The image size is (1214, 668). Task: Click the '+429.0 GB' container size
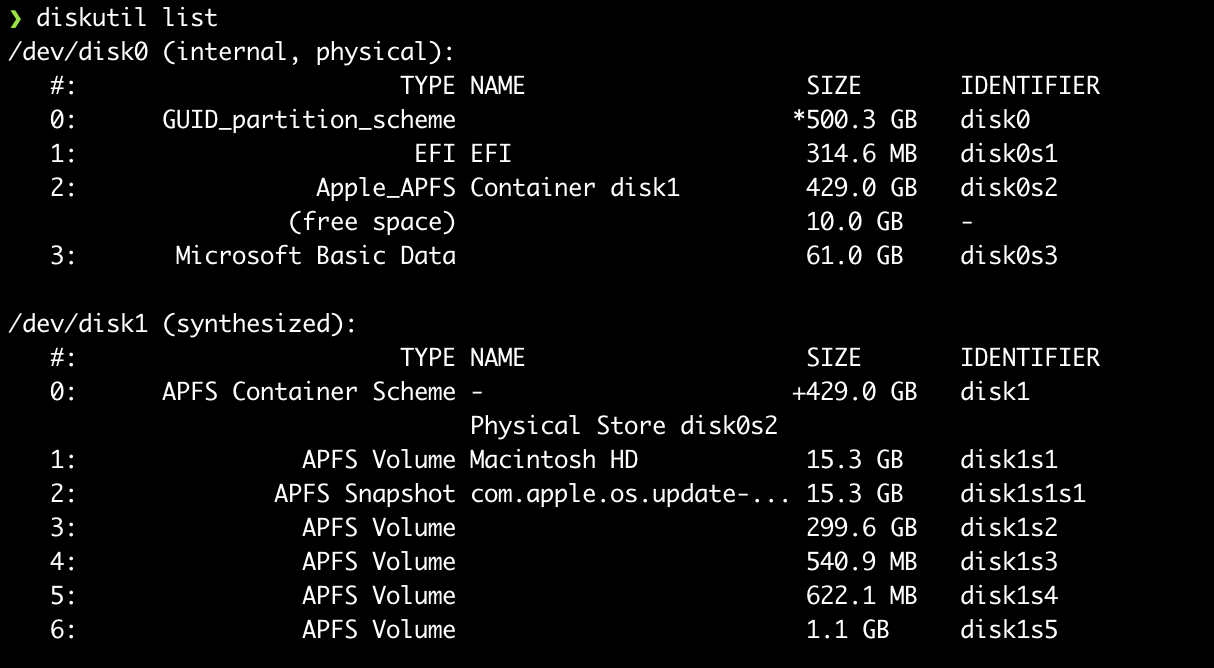pyautogui.click(x=854, y=392)
